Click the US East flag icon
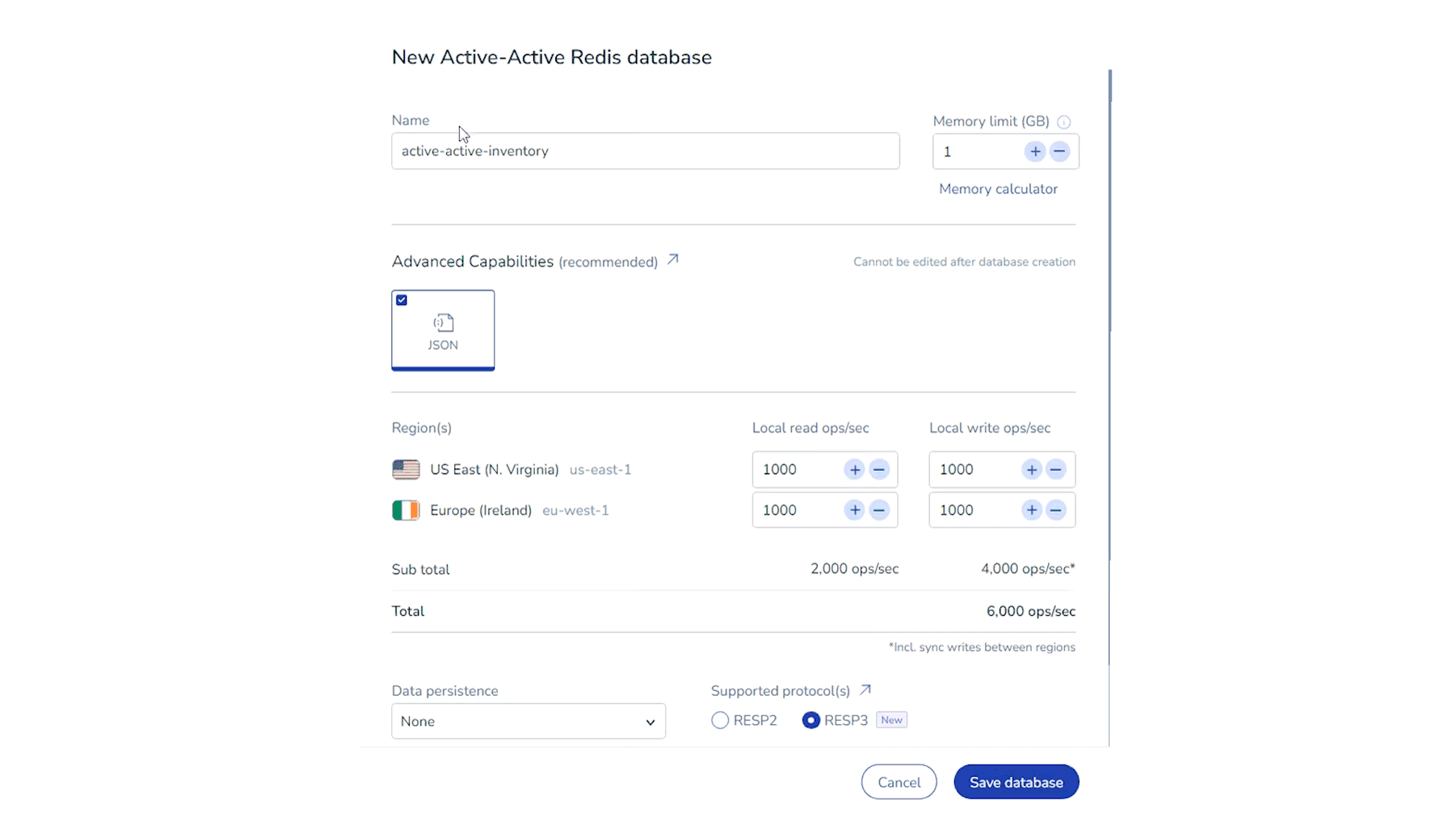Viewport: 1456px width, 819px height. pyautogui.click(x=406, y=470)
